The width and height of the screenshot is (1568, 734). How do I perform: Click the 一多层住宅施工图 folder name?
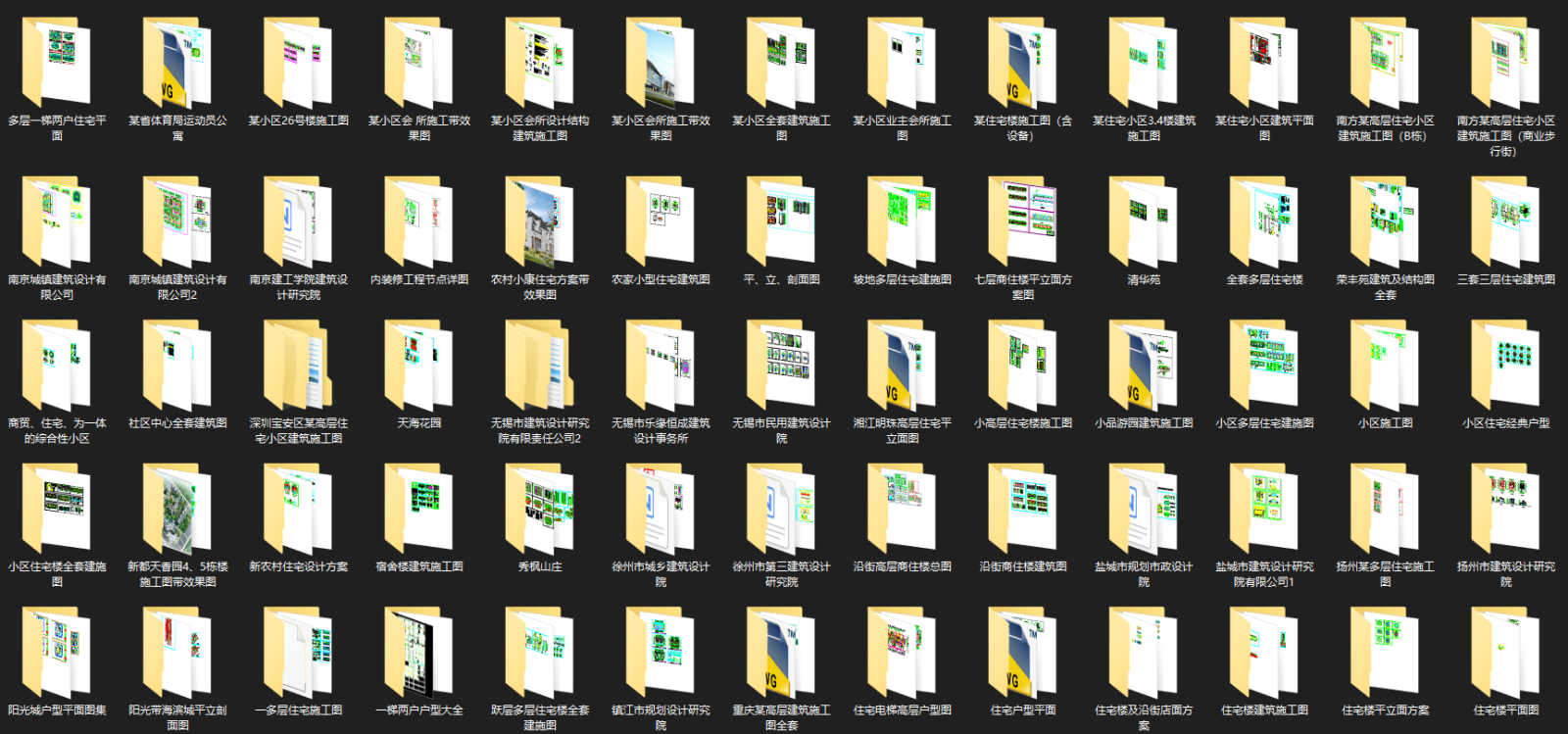tap(298, 710)
